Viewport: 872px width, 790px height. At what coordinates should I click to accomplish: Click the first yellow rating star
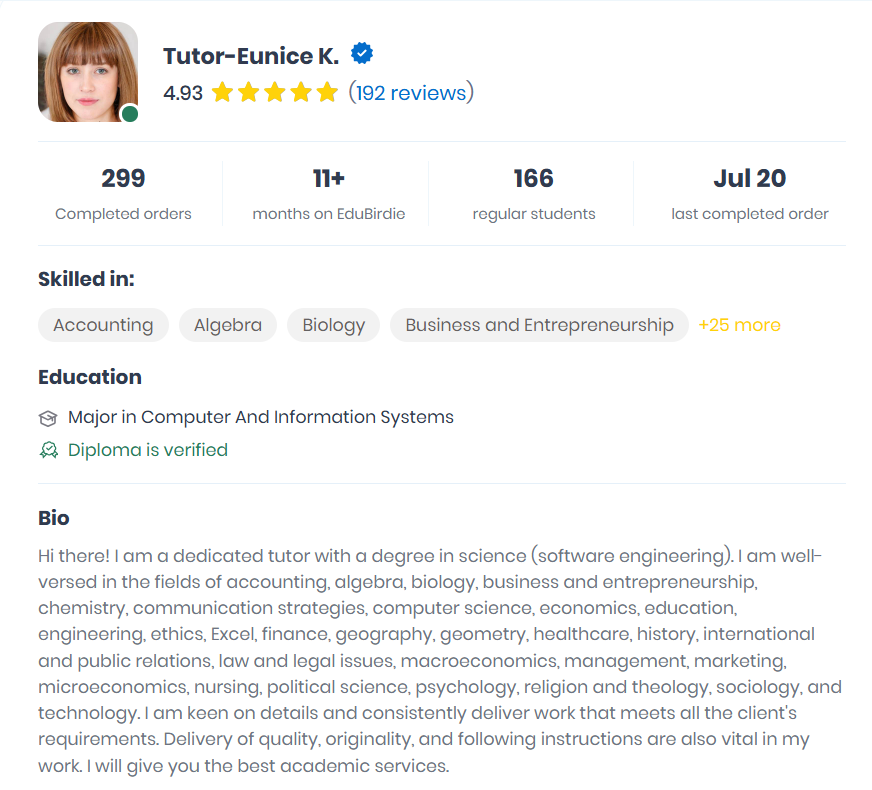pyautogui.click(x=222, y=92)
